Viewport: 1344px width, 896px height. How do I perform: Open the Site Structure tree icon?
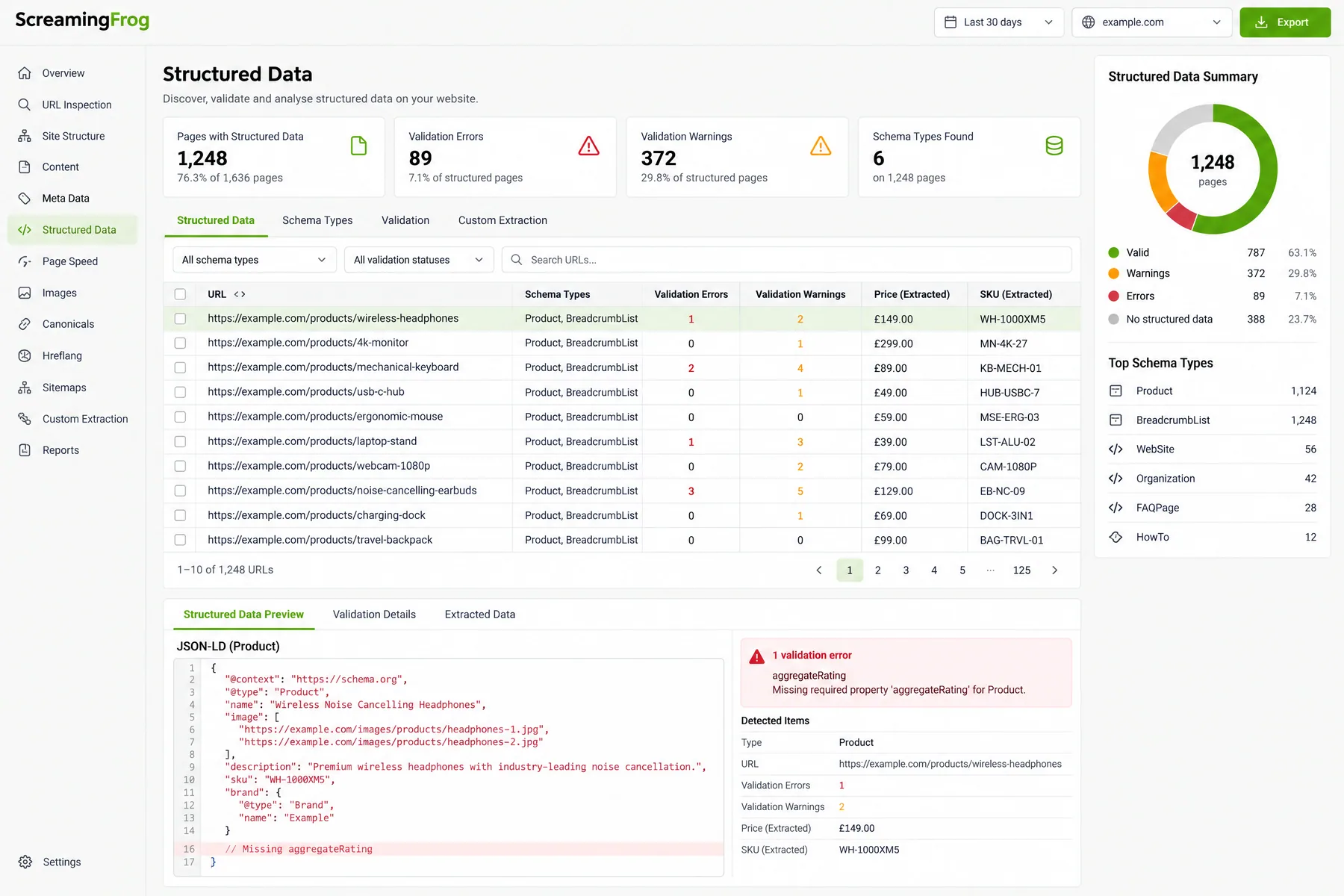pyautogui.click(x=25, y=136)
